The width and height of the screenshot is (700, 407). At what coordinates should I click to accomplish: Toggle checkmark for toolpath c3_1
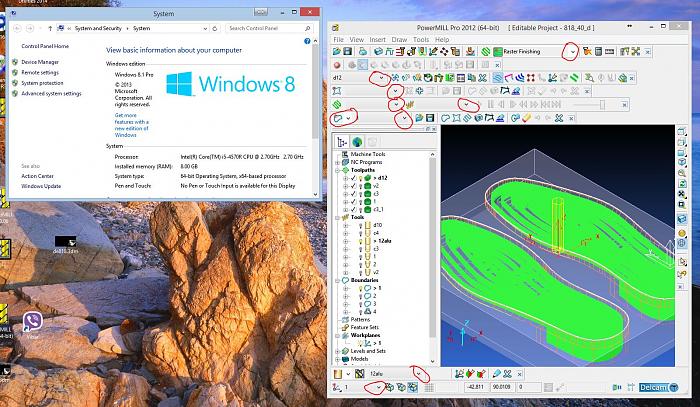(x=353, y=209)
